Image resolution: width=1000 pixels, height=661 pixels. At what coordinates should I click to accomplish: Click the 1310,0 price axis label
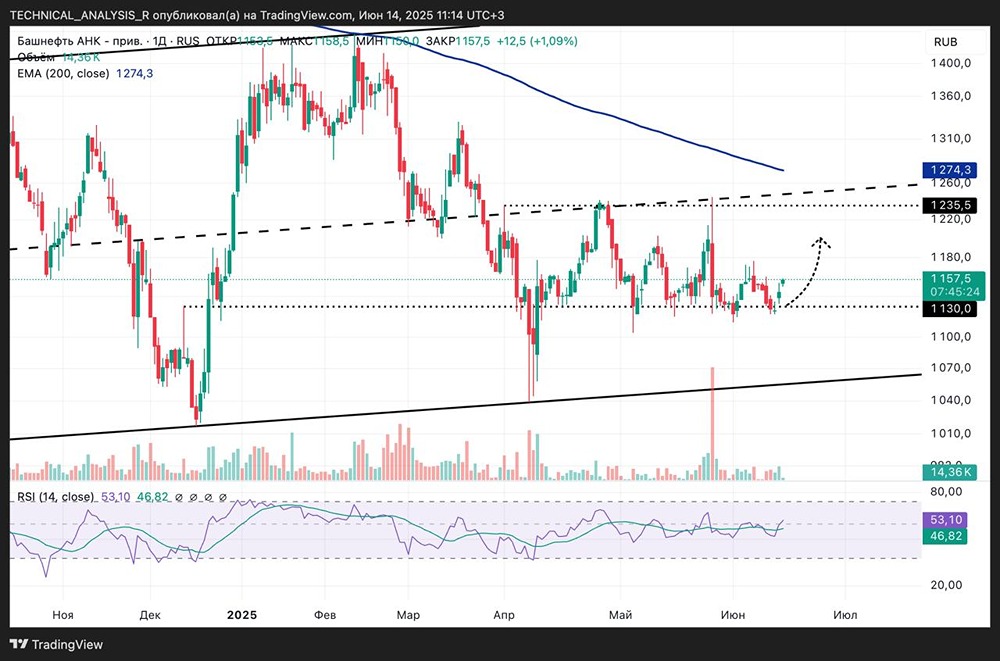[x=950, y=138]
